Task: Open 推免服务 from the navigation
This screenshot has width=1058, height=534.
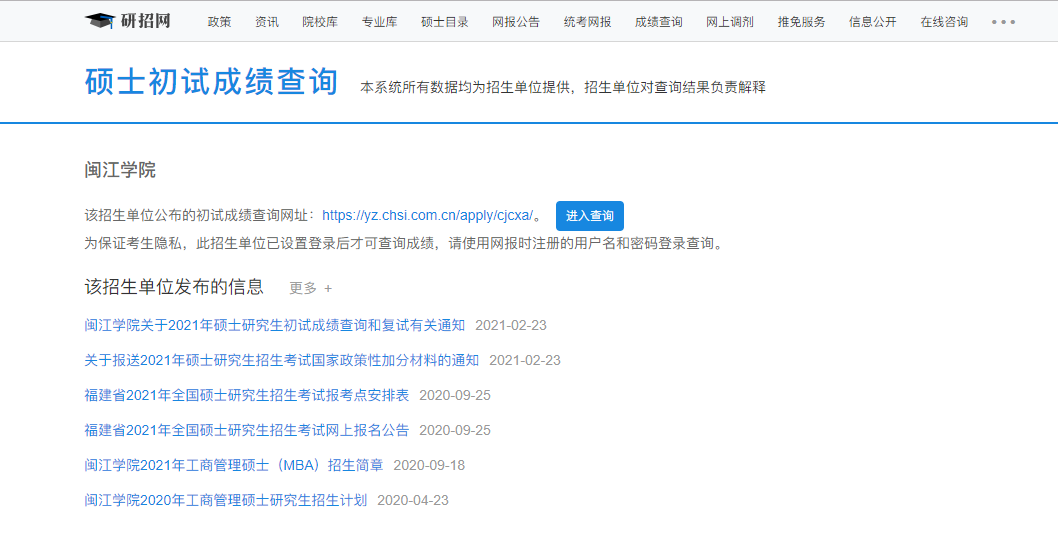Action: (801, 22)
